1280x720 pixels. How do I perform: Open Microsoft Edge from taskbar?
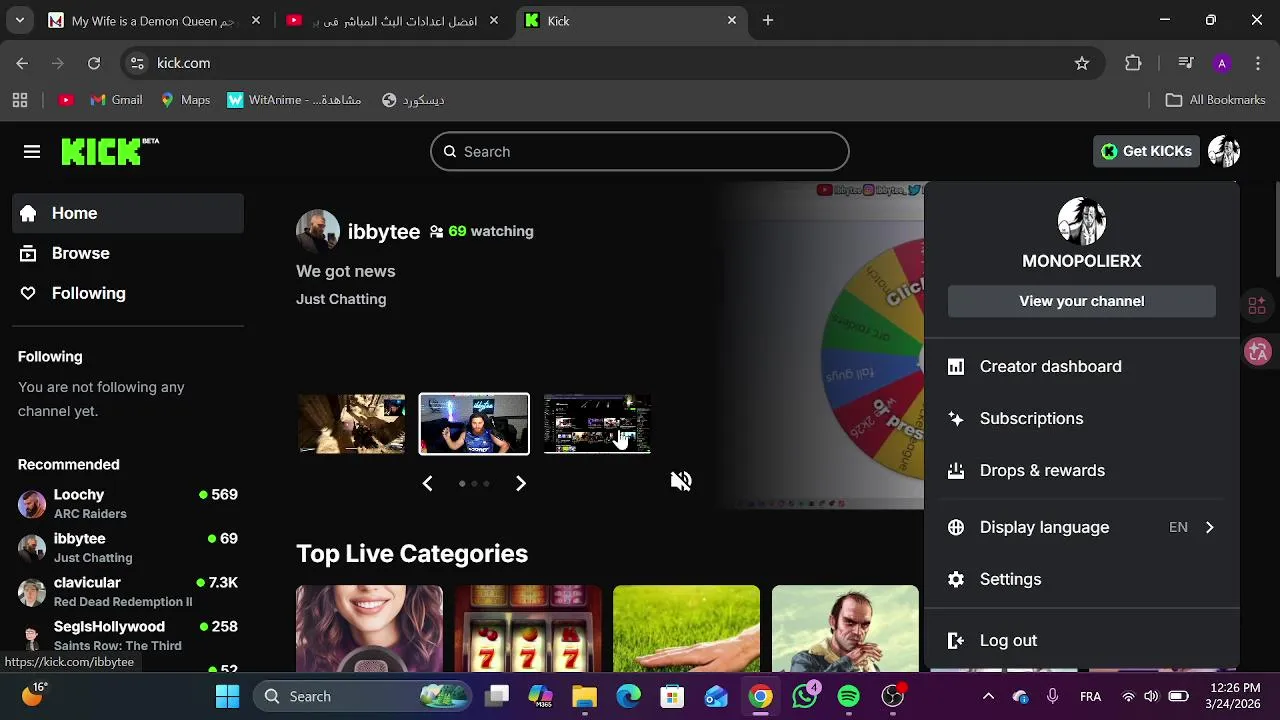tap(629, 696)
